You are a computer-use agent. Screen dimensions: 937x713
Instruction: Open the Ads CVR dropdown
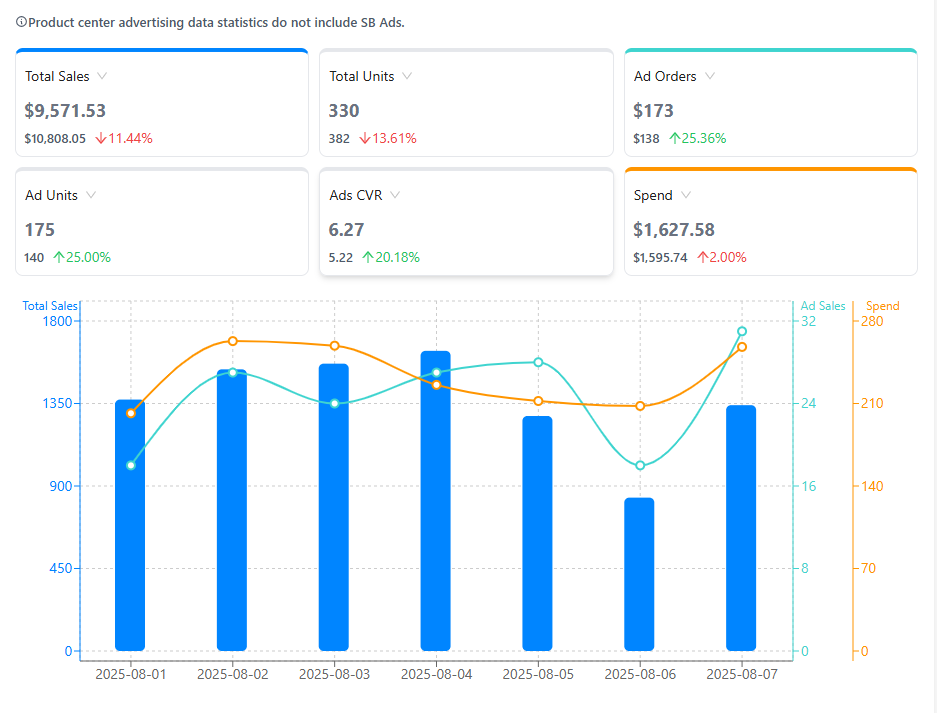394,195
